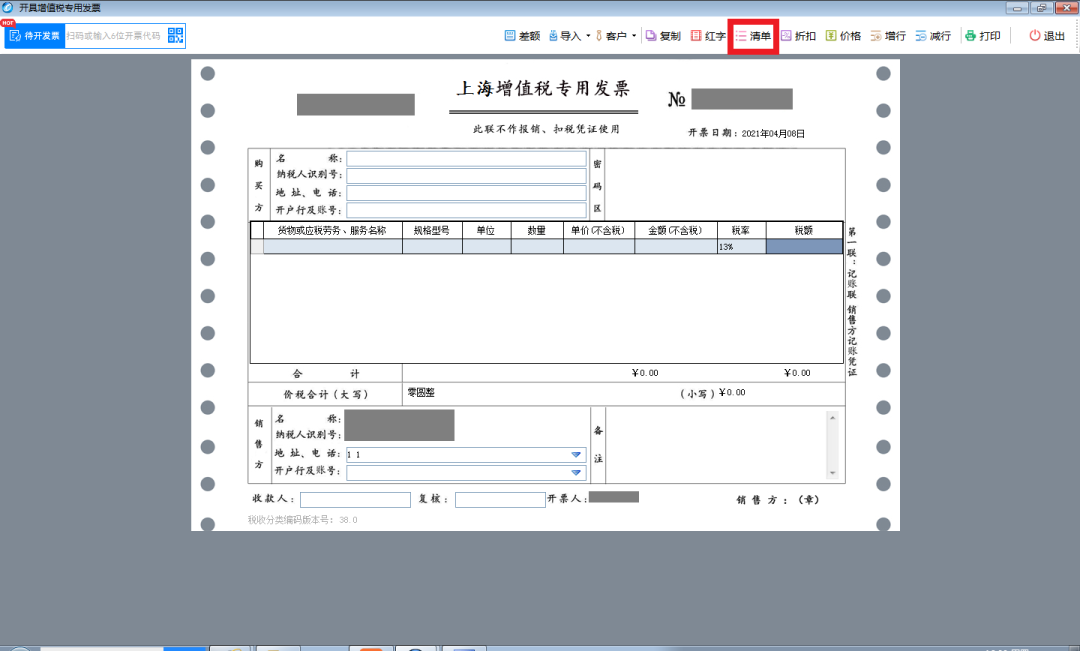1080x651 pixels.
Task: Select the goods name cell in first row
Action: point(333,247)
